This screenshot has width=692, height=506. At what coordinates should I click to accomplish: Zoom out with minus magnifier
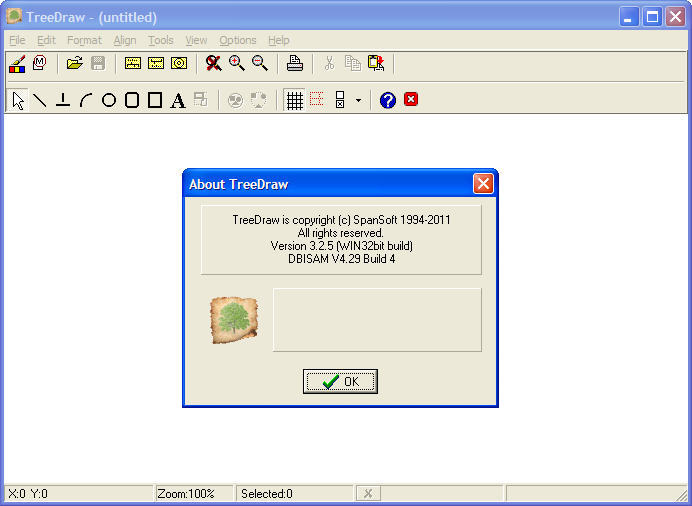click(260, 63)
